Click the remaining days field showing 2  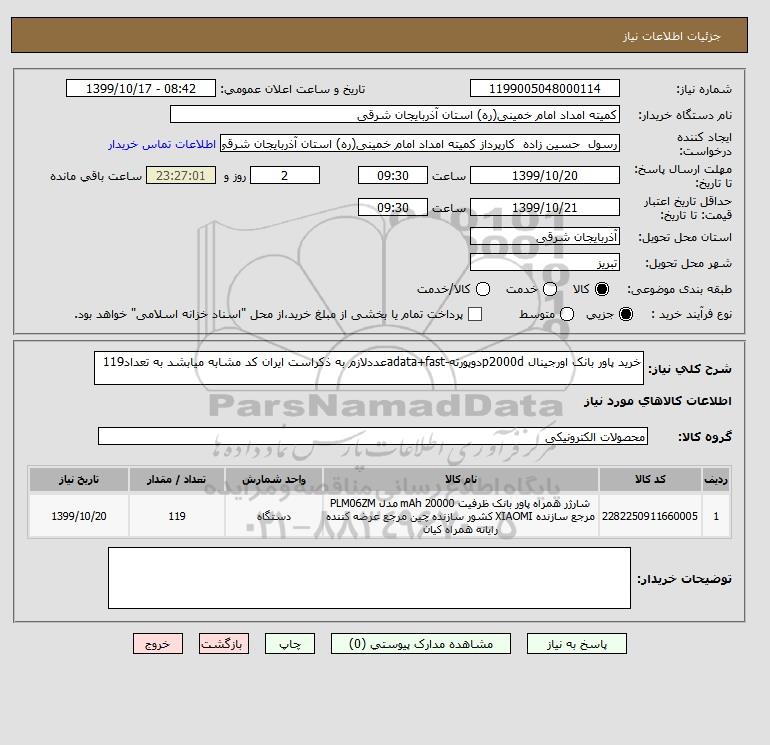(x=285, y=175)
